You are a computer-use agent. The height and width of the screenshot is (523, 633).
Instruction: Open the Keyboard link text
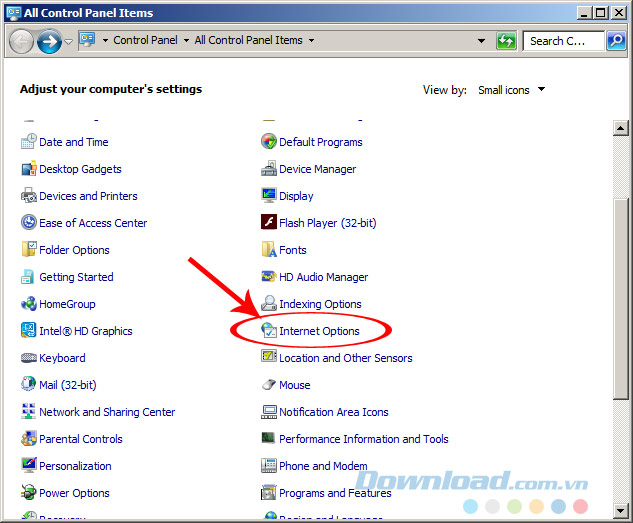click(62, 358)
